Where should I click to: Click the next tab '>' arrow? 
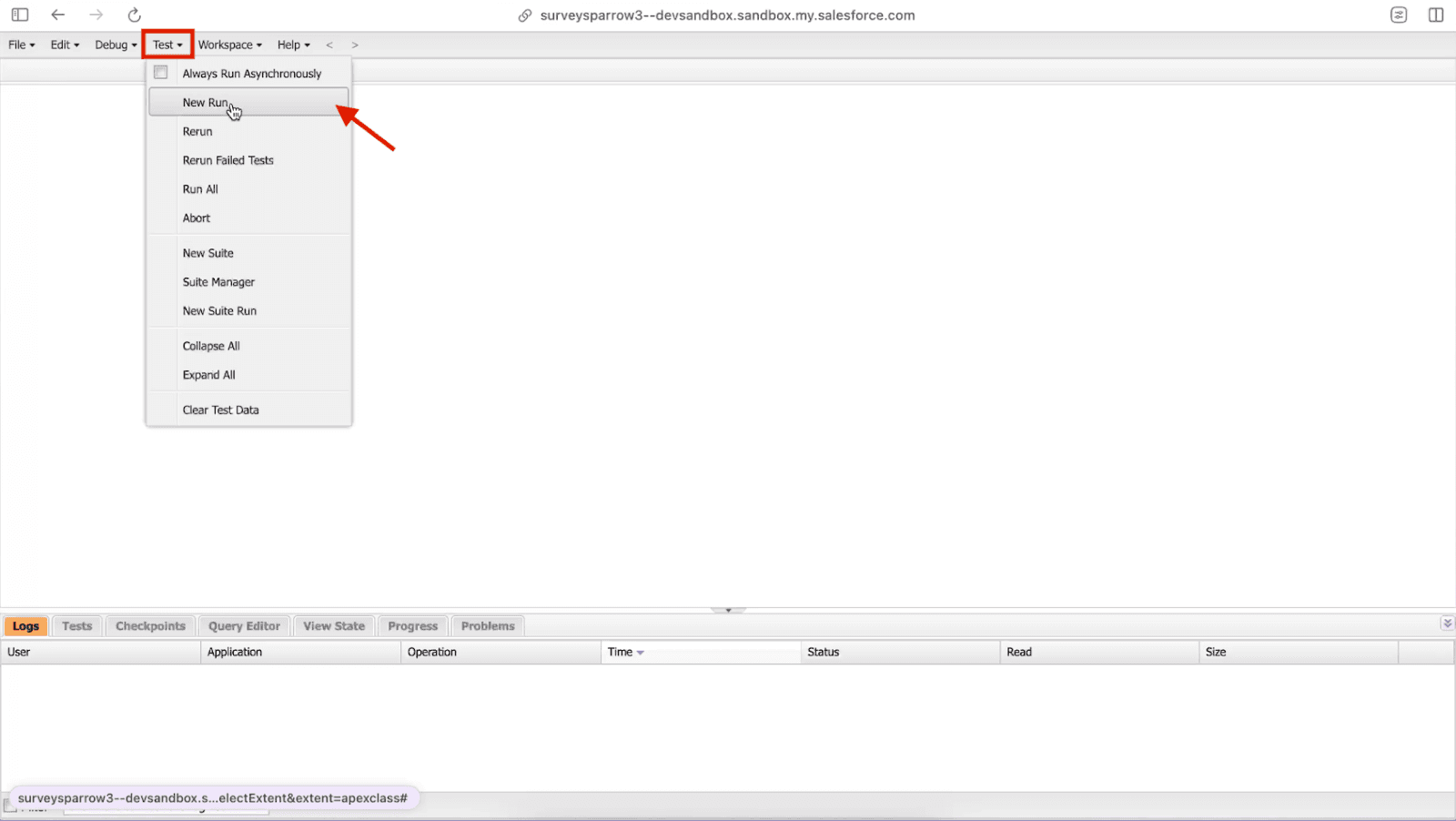355,45
